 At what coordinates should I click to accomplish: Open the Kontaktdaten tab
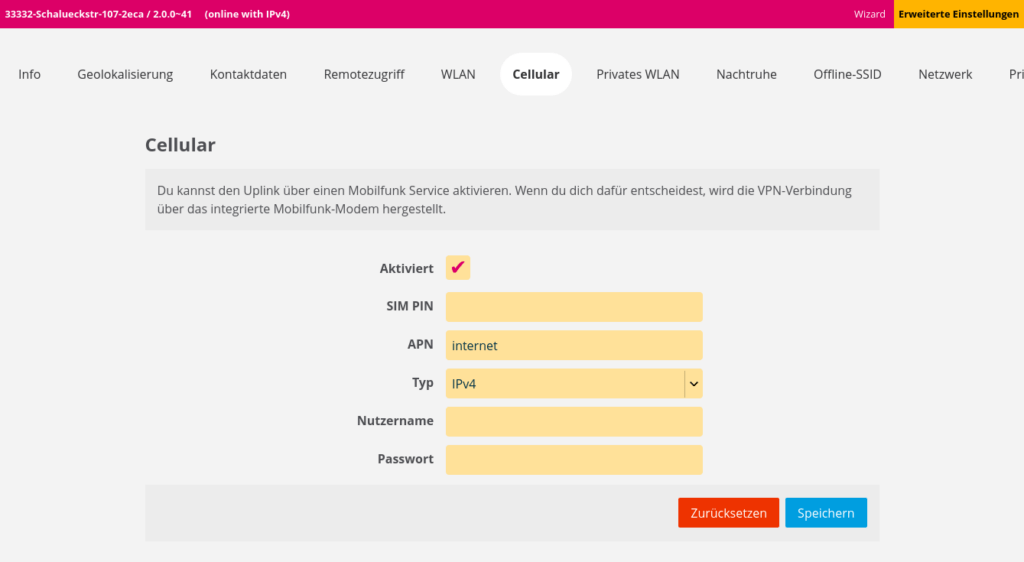pos(248,74)
